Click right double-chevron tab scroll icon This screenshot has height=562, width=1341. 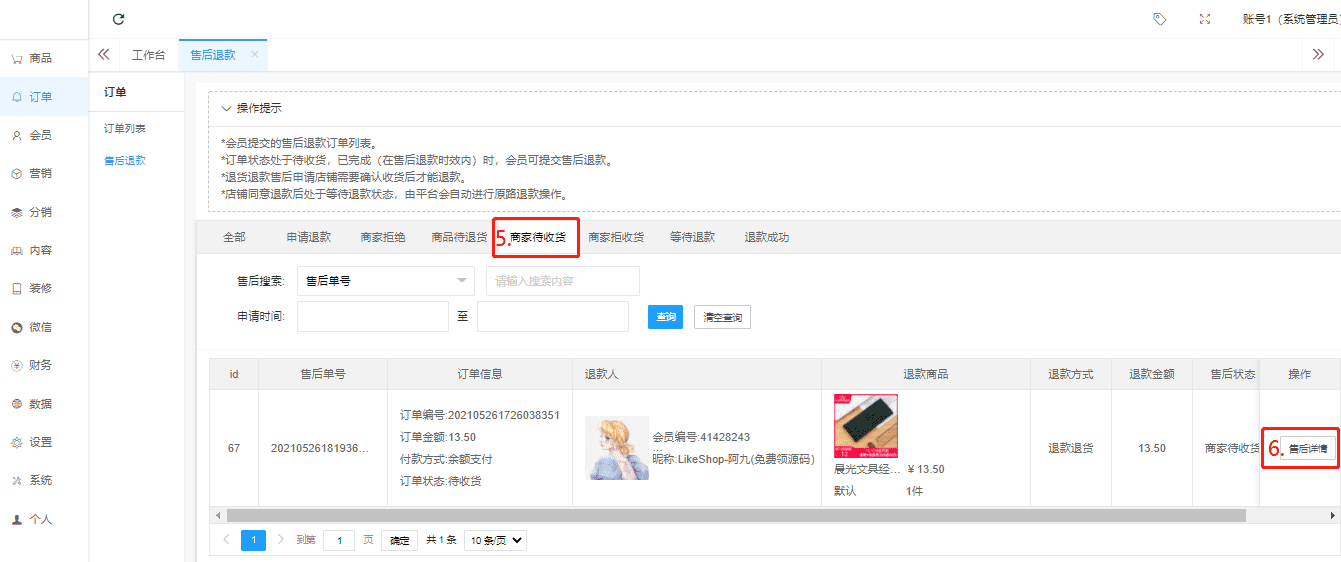(x=1318, y=55)
